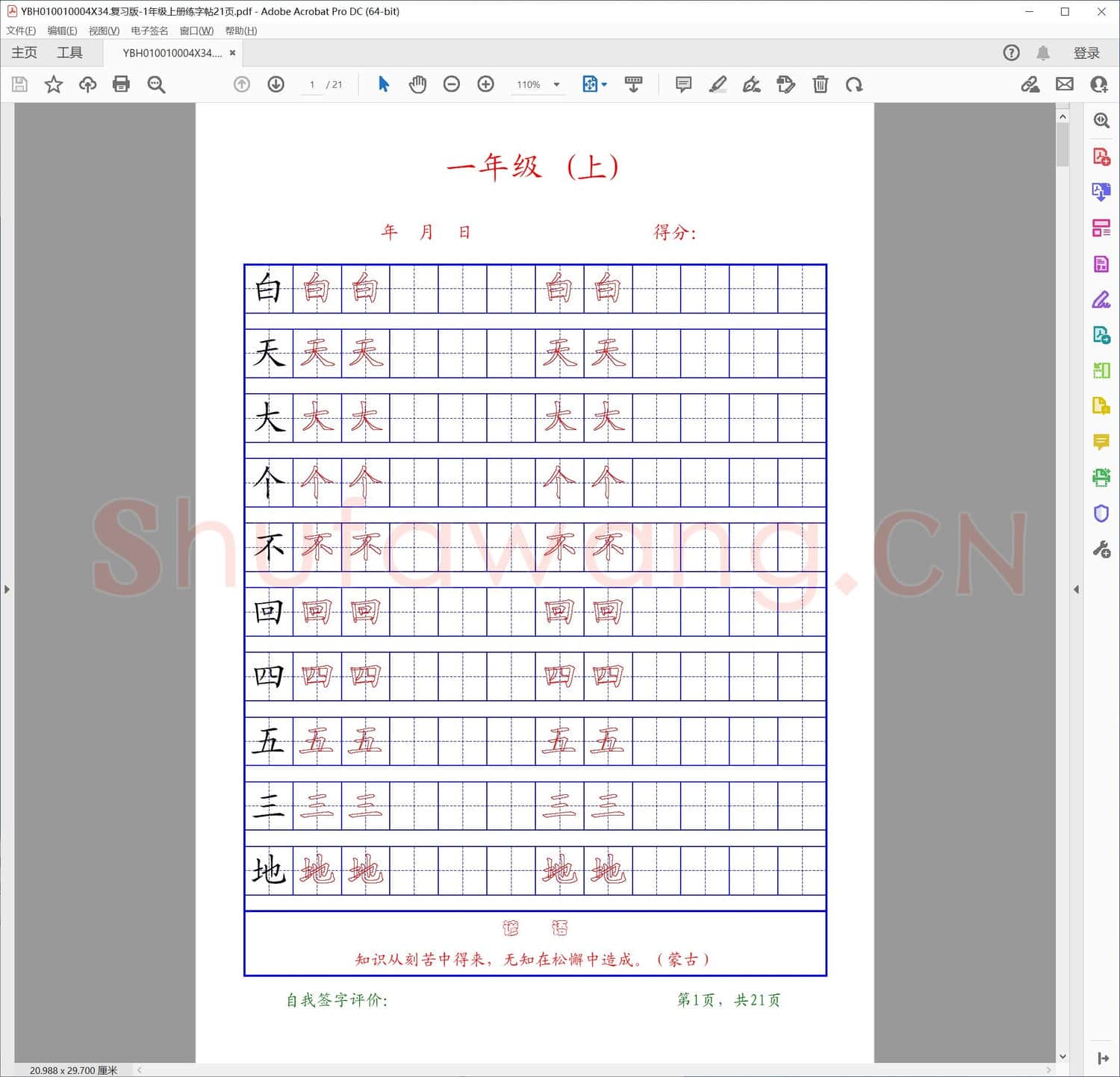Open the fit page options icon
Image resolution: width=1120 pixels, height=1077 pixels.
(x=594, y=84)
